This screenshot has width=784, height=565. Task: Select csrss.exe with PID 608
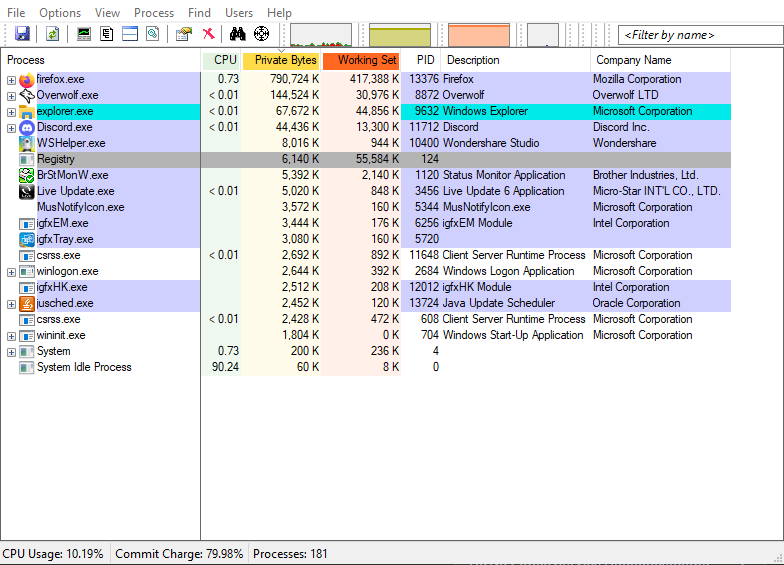click(366, 319)
